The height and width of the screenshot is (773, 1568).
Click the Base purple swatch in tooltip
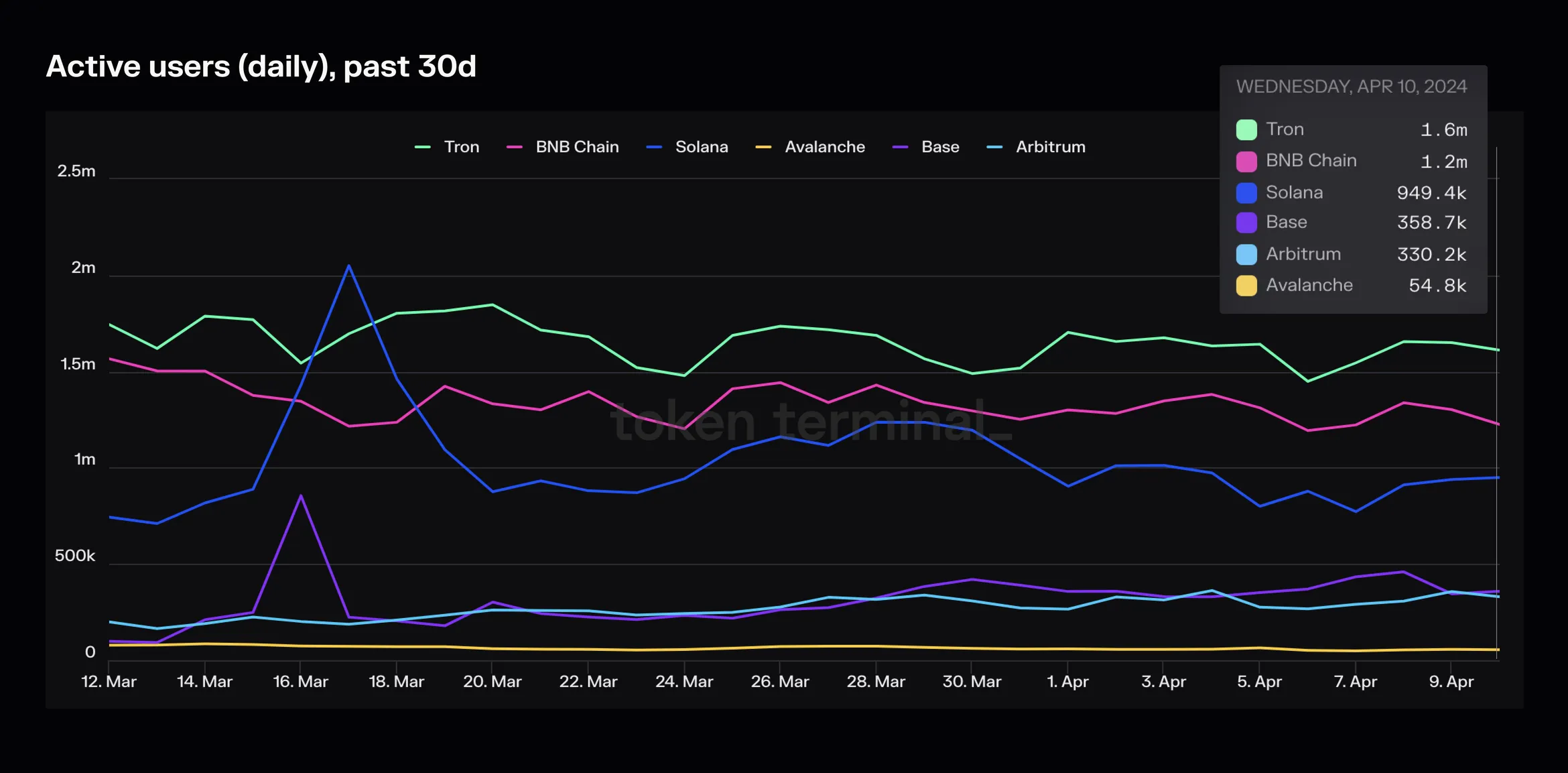(1246, 223)
